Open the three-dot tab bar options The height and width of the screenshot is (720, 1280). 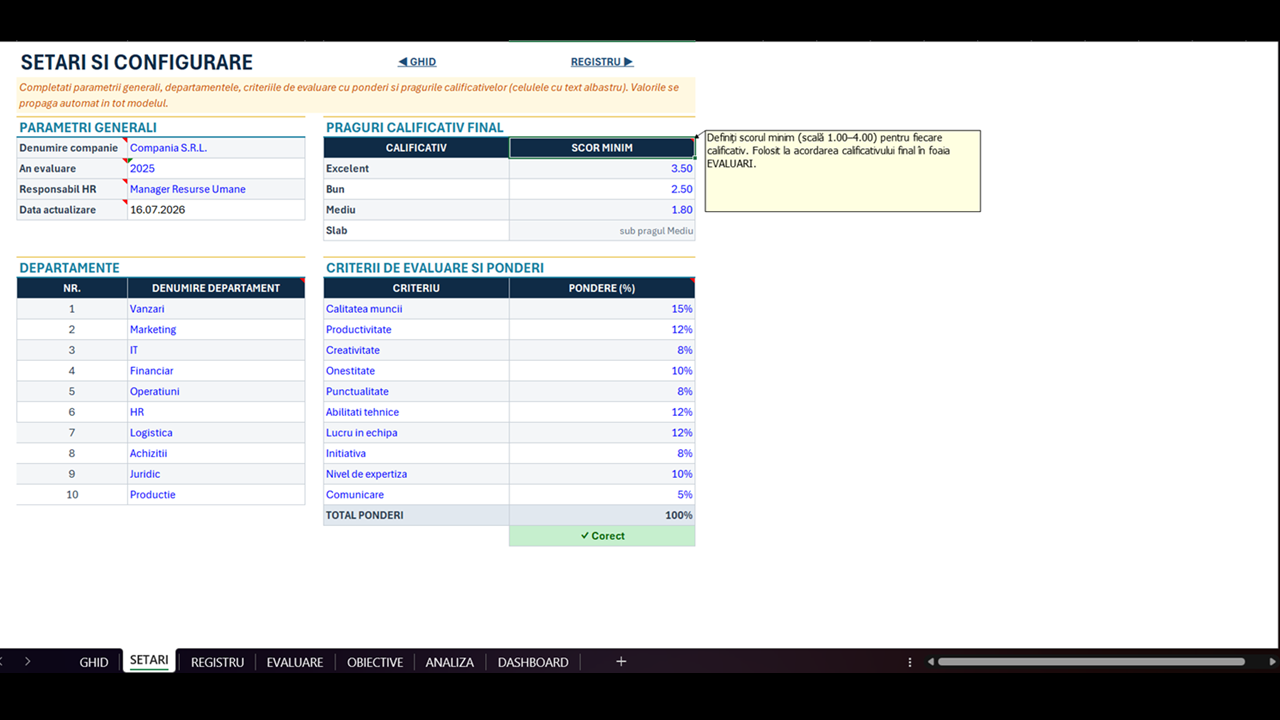[909, 662]
